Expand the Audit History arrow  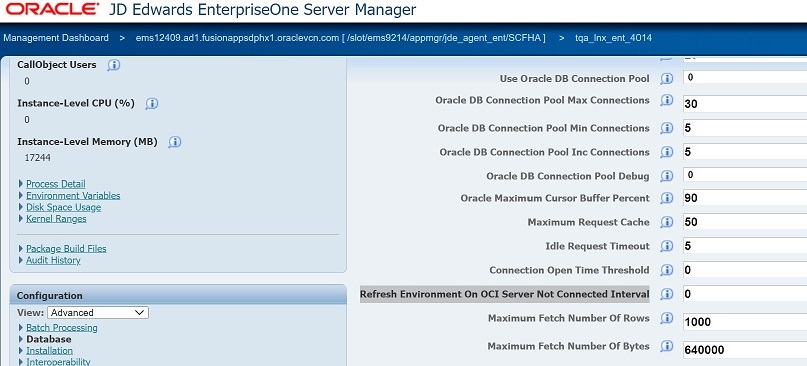coord(21,260)
